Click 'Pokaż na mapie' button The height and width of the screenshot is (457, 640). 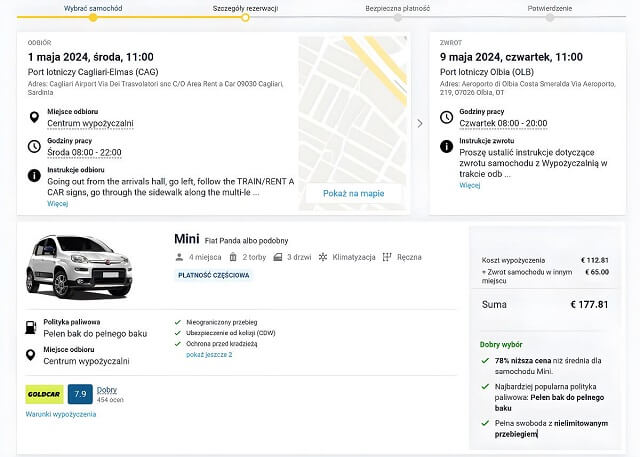coord(353,193)
